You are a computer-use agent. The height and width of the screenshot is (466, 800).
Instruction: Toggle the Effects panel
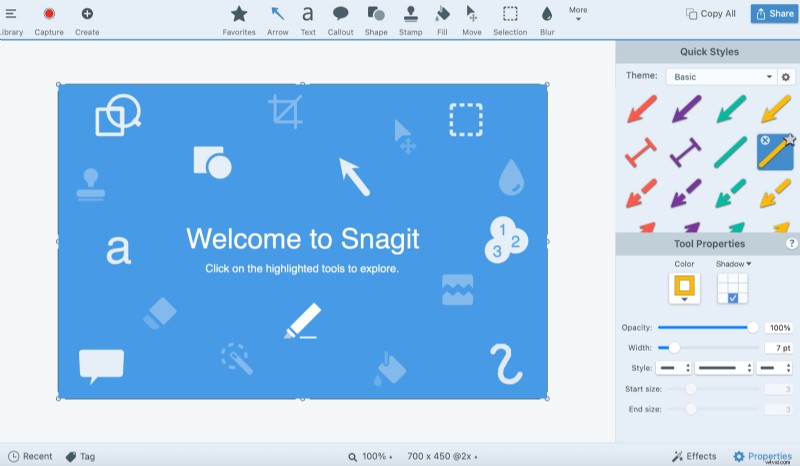[x=693, y=456]
